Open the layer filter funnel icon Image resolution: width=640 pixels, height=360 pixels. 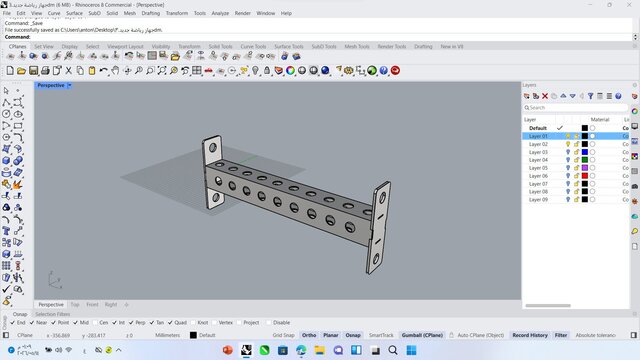click(591, 96)
